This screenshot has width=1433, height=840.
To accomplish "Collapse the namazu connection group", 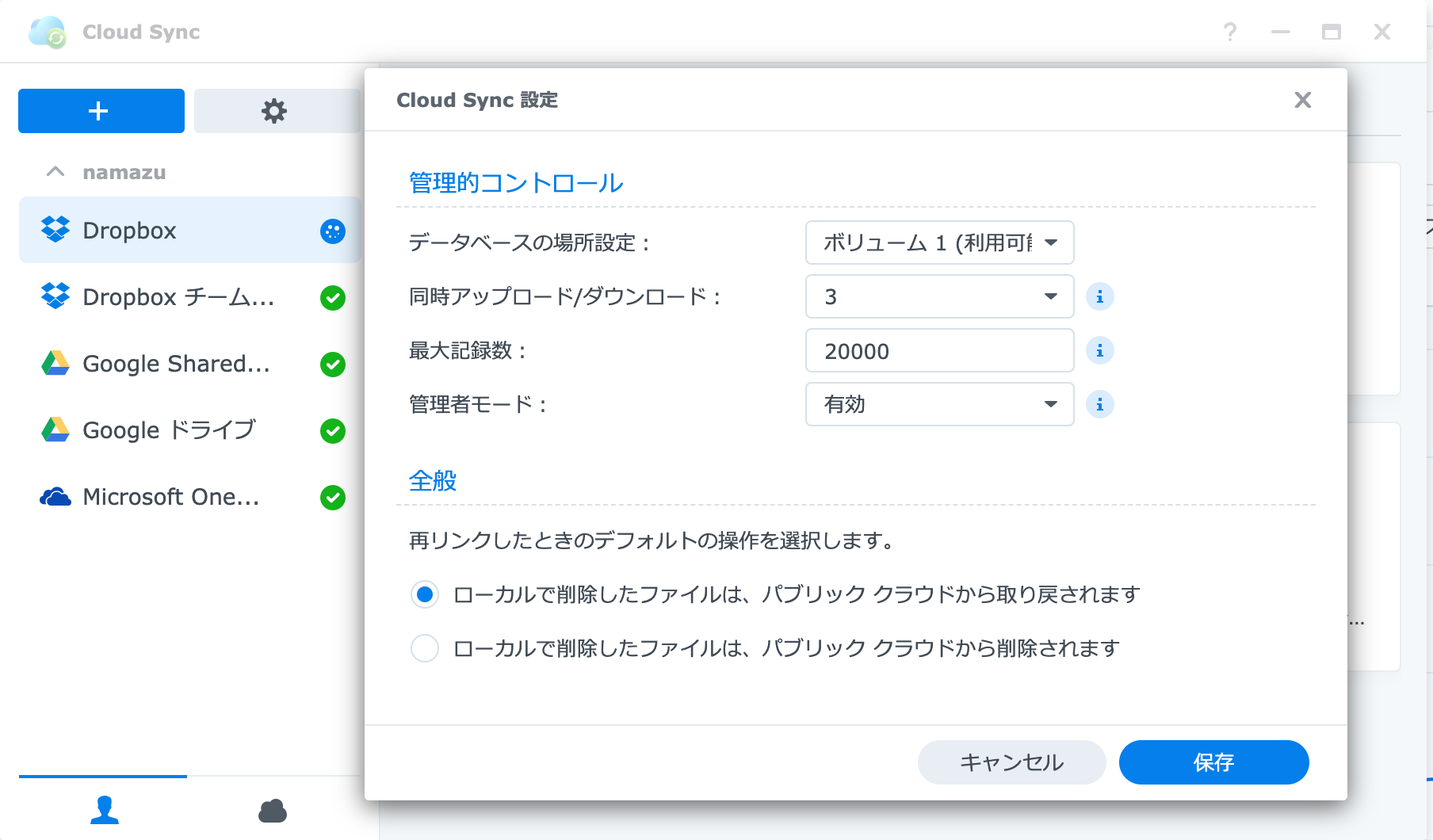I will coord(55,172).
